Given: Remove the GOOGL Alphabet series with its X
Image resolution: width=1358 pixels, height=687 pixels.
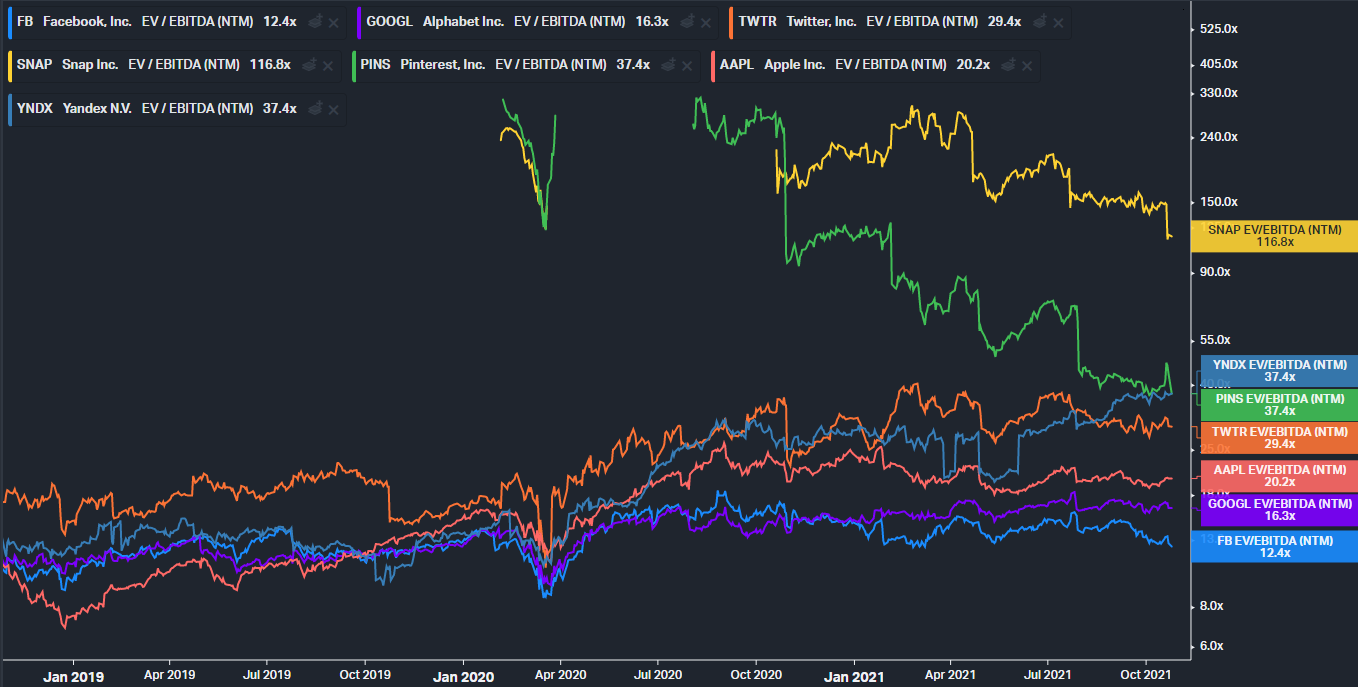Looking at the screenshot, I should pos(705,21).
